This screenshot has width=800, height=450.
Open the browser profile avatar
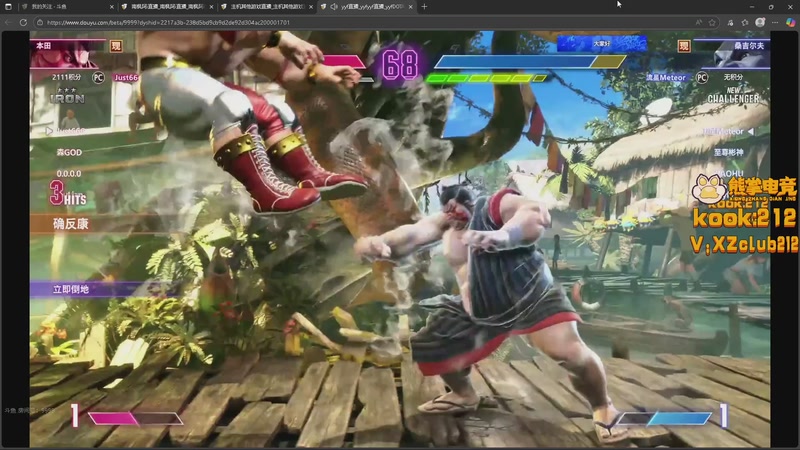point(760,22)
